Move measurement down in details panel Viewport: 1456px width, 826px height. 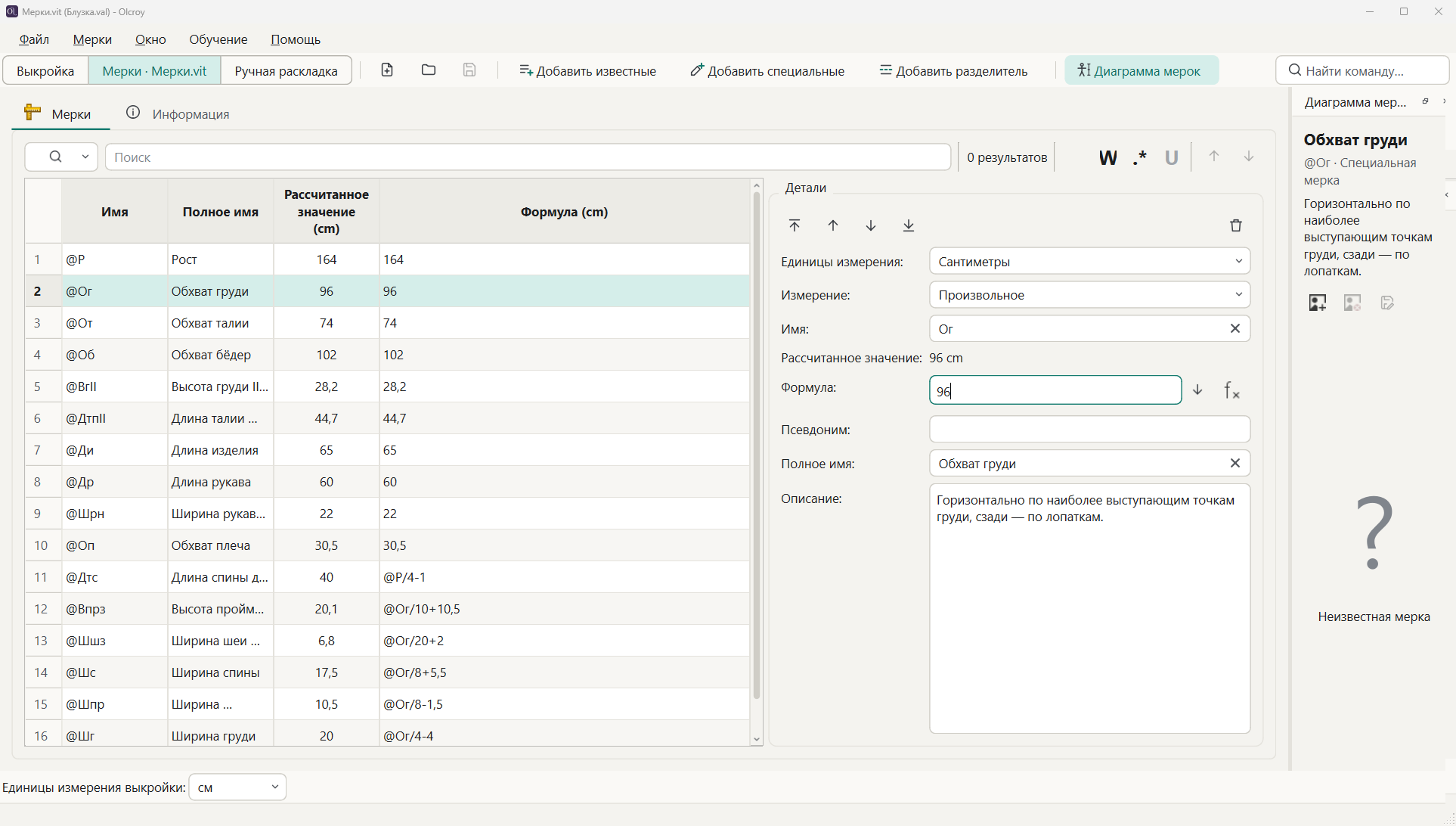[x=871, y=225]
